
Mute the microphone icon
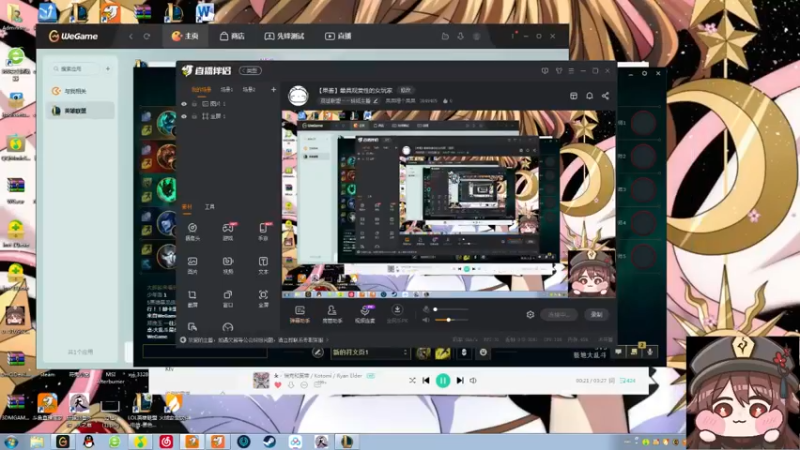[x=426, y=309]
